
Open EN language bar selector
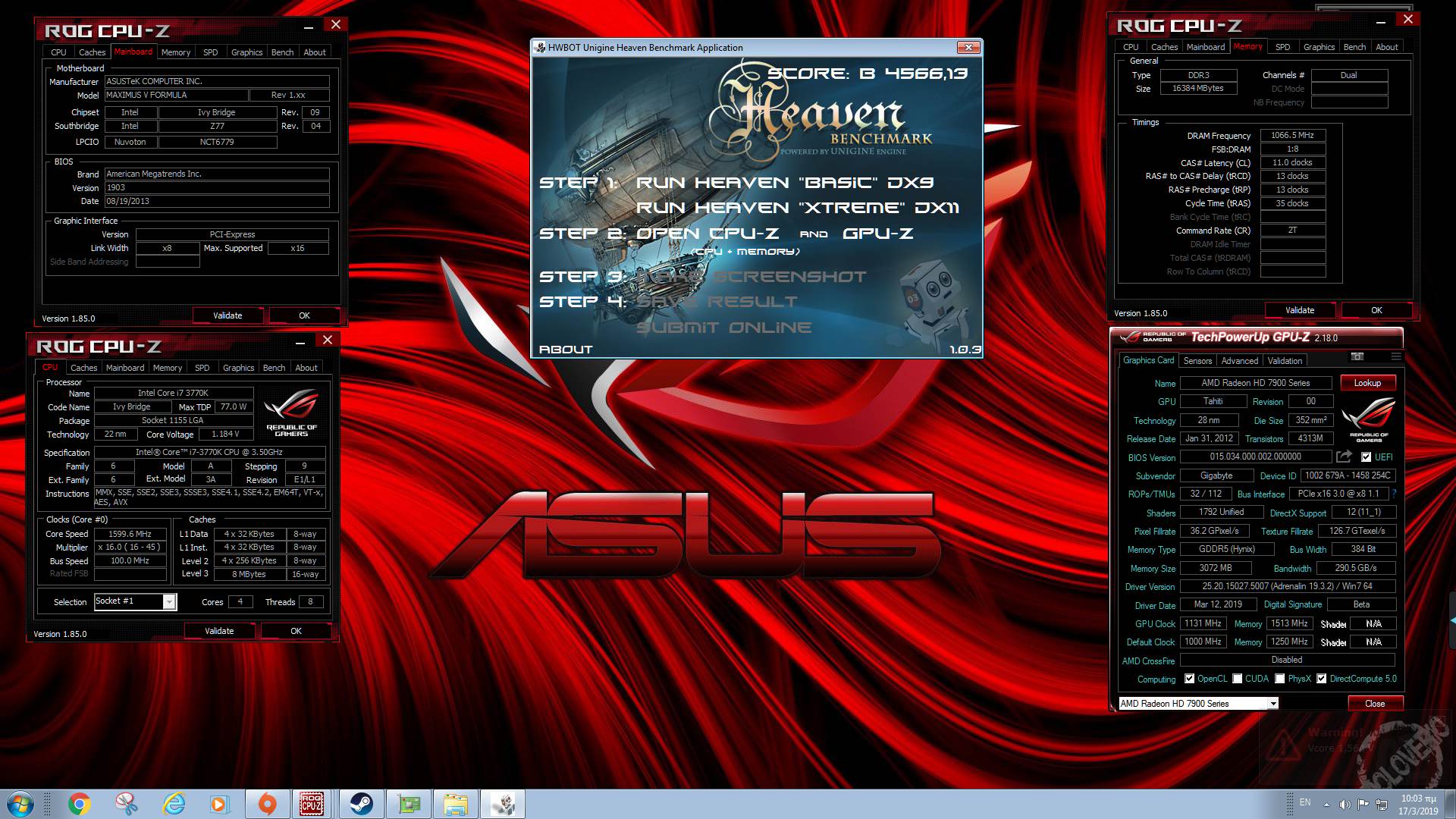pos(1304,802)
